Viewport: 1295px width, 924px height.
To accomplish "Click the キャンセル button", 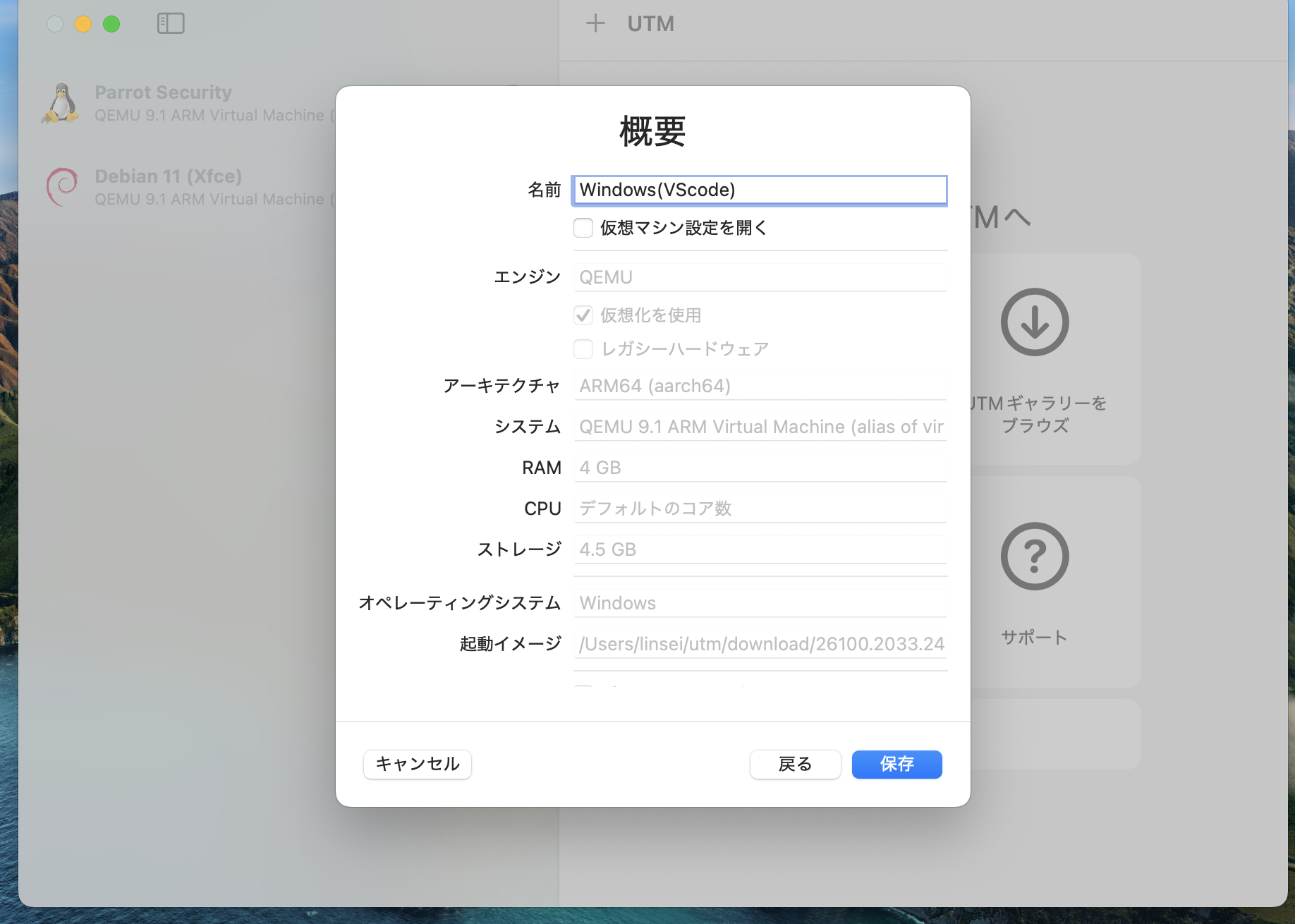I will pos(418,764).
